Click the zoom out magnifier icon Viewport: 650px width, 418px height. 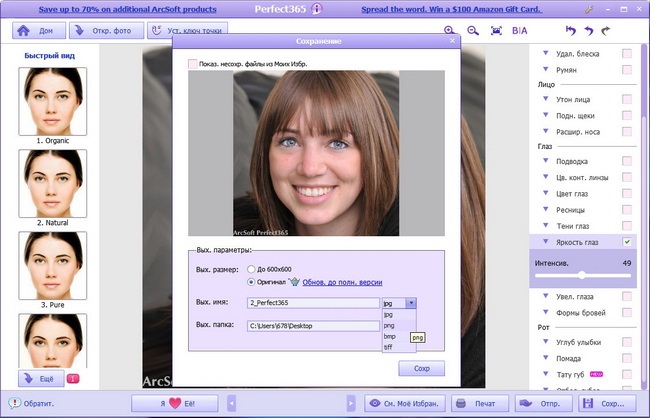tap(473, 30)
